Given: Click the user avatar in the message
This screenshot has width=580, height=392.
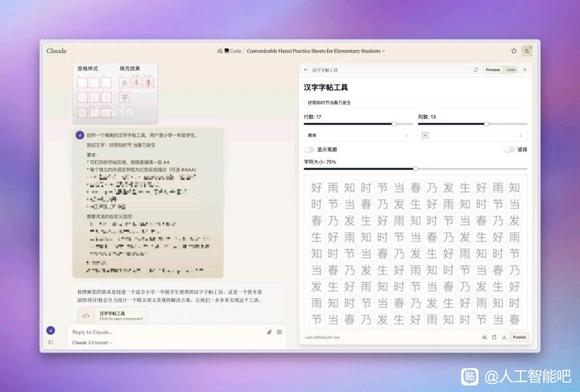Looking at the screenshot, I should (x=80, y=135).
